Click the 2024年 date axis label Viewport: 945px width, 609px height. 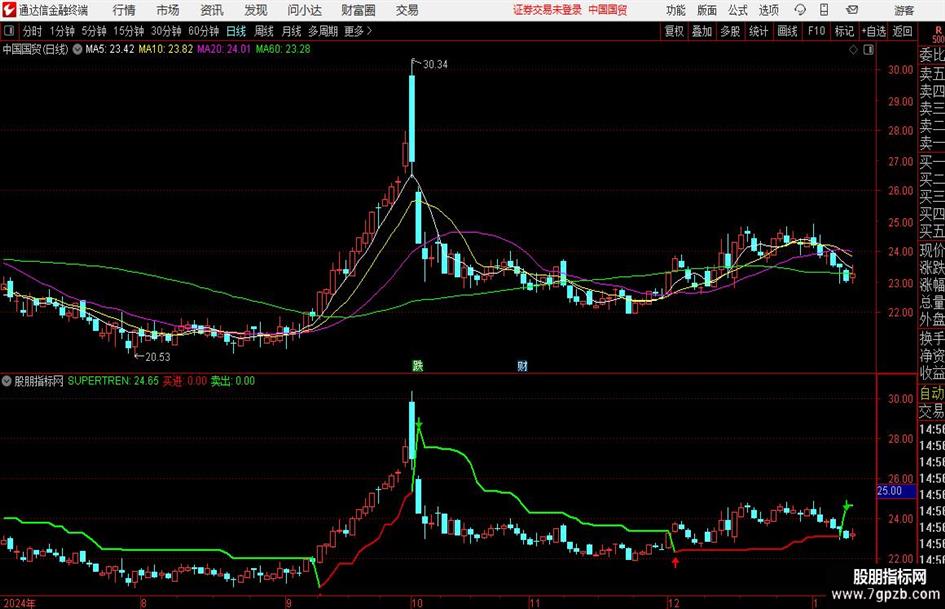(x=19, y=603)
